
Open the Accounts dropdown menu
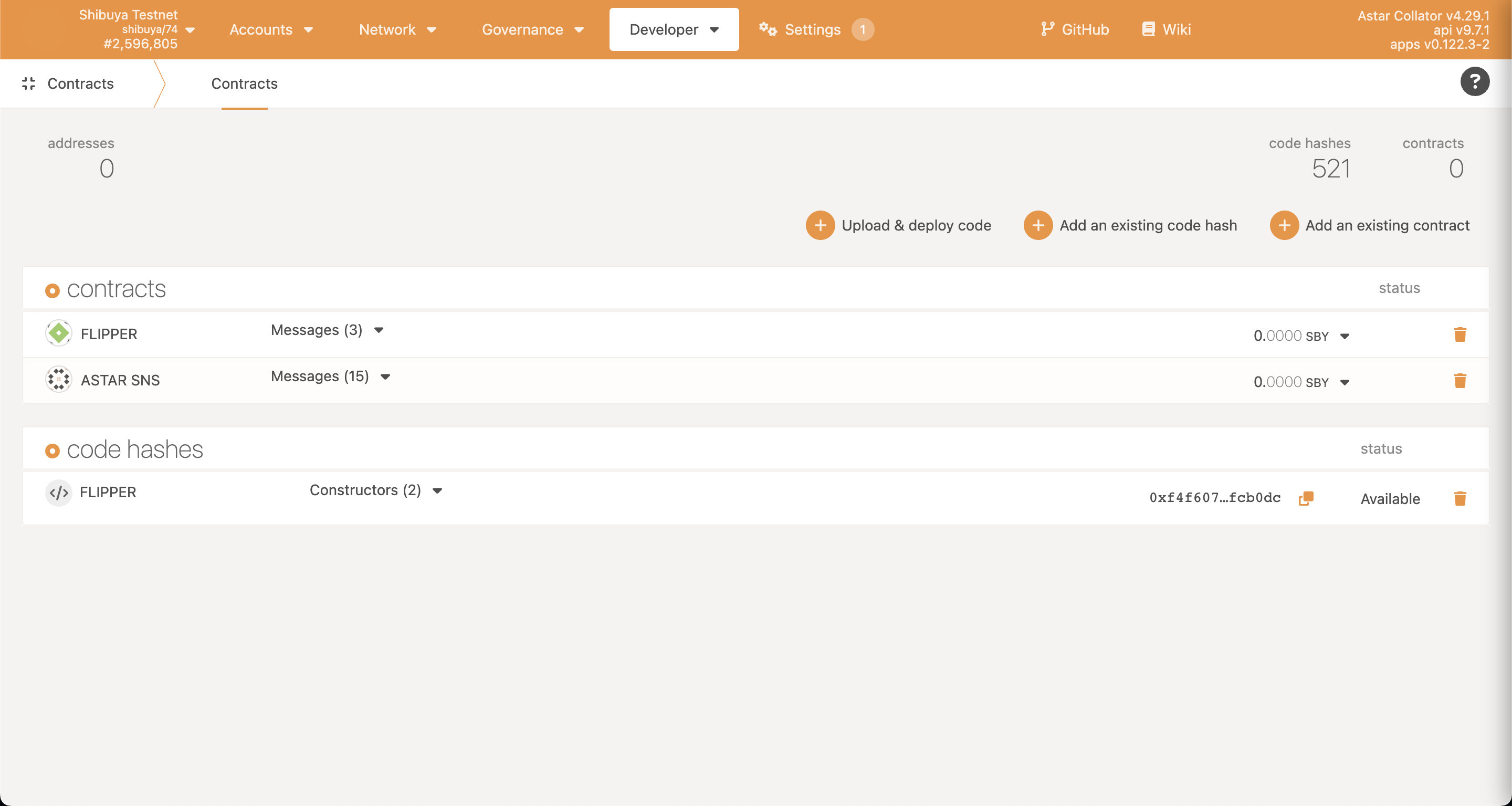tap(271, 29)
